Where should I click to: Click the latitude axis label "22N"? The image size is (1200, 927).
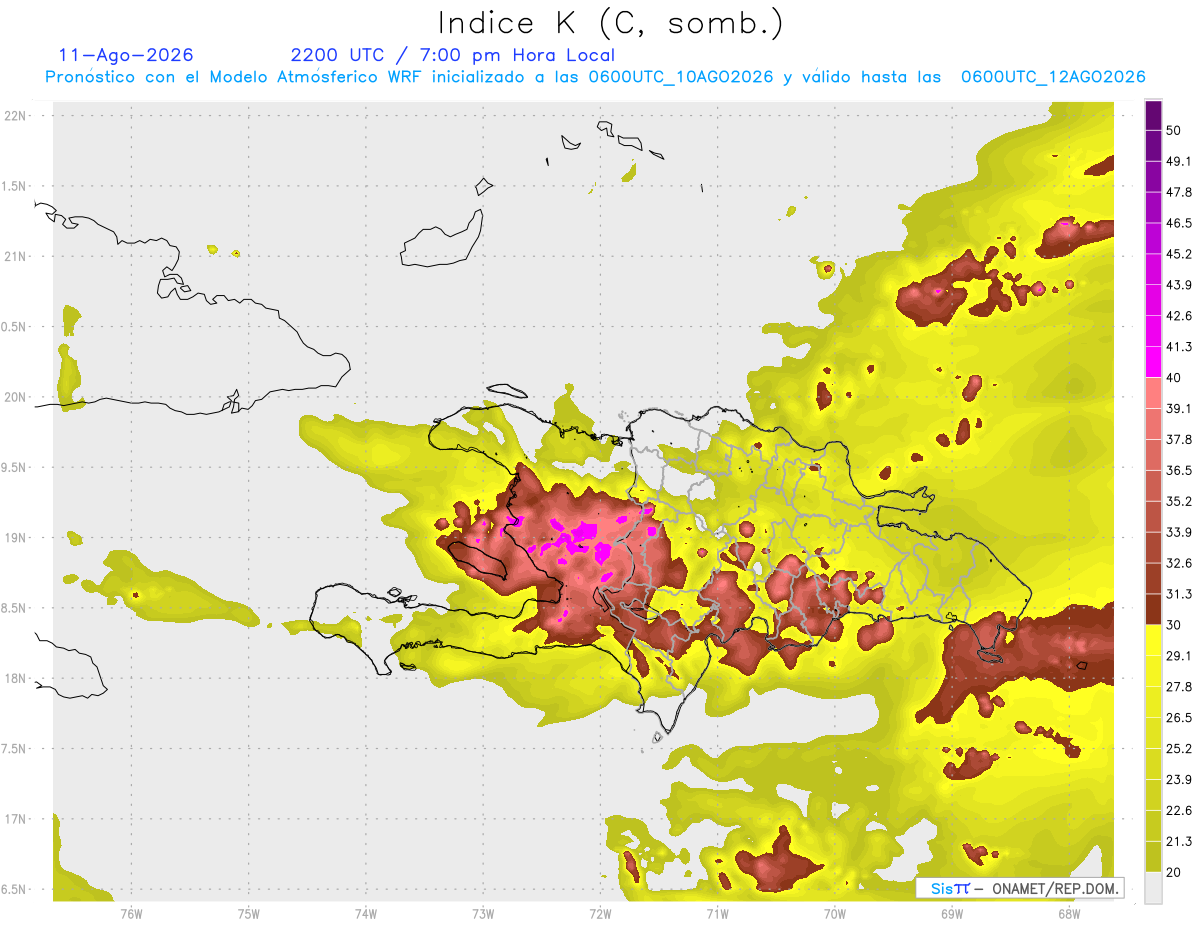click(x=17, y=116)
